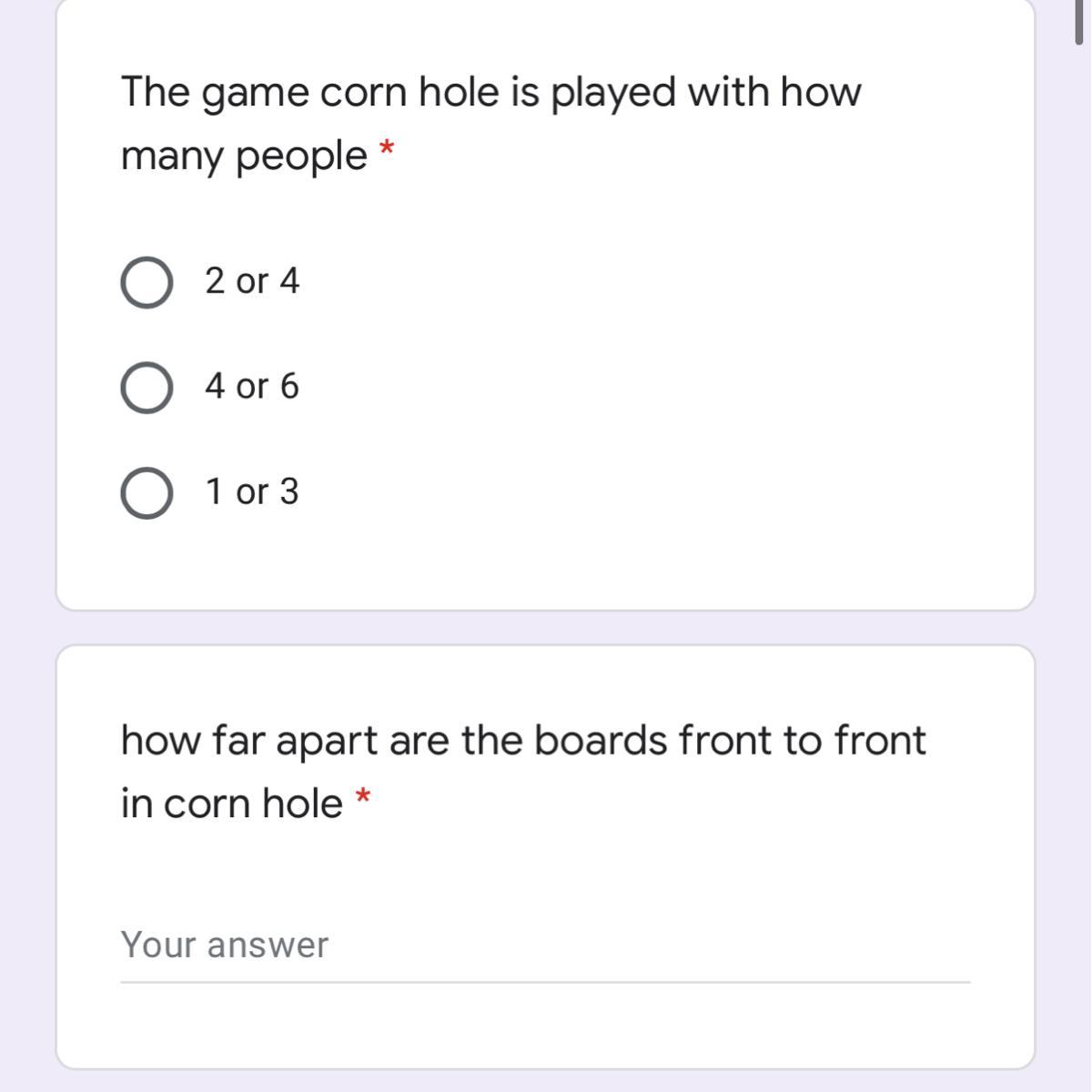The width and height of the screenshot is (1092, 1092).
Task: Click the "2 or 4" answer label text
Action: 252,281
